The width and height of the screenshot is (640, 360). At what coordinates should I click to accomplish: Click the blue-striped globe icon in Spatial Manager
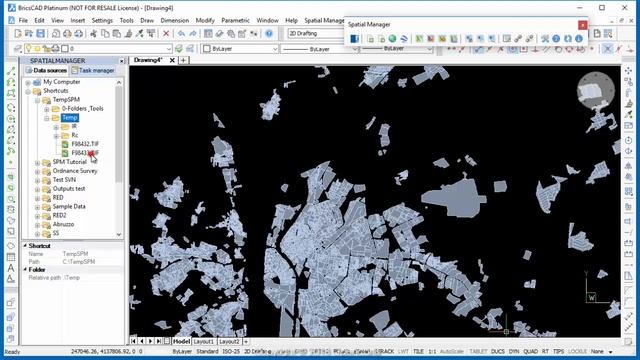tap(404, 39)
